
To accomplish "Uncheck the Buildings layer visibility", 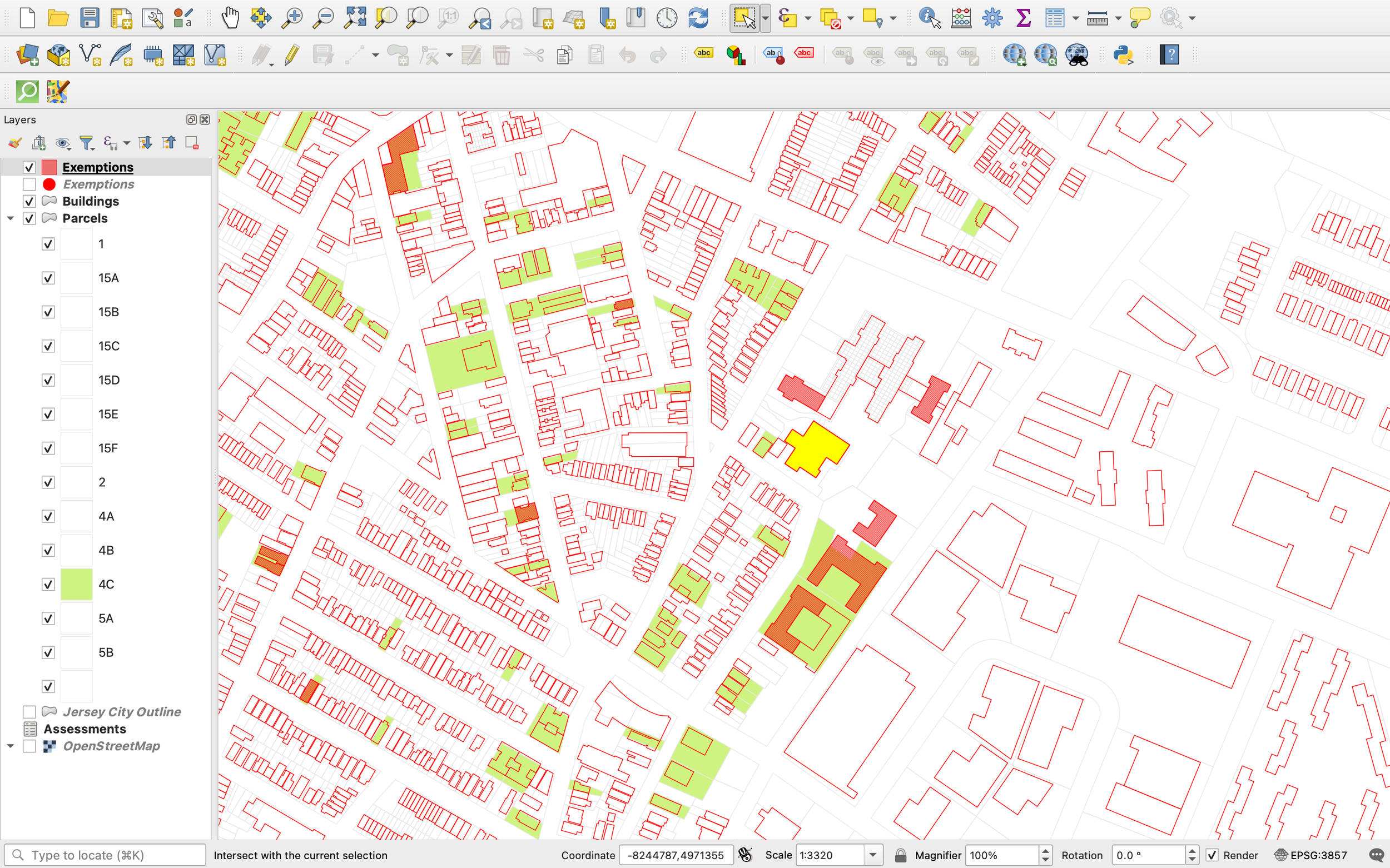I will click(x=29, y=202).
